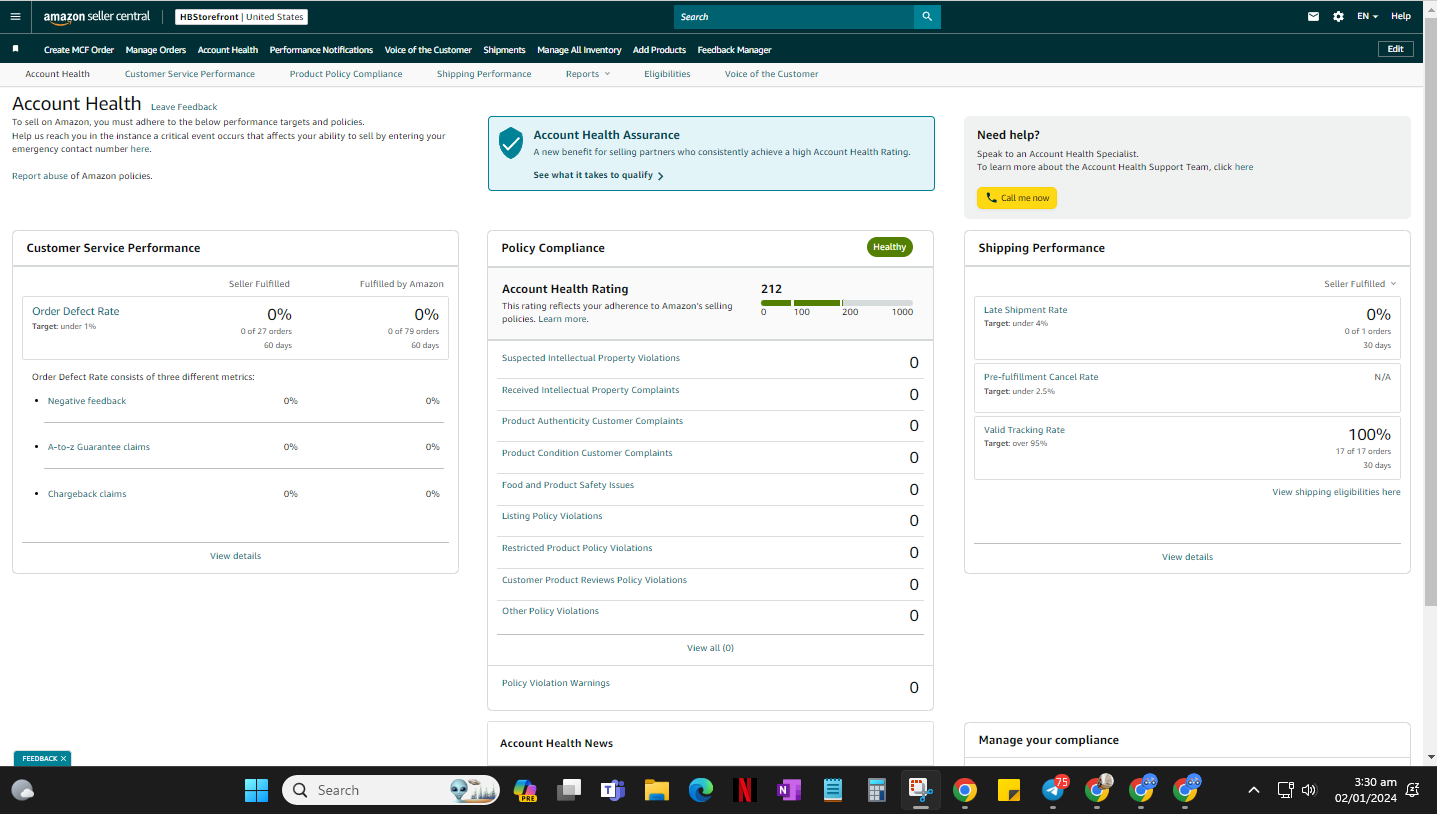
Task: Click View details under Customer Service Performance
Action: point(235,556)
